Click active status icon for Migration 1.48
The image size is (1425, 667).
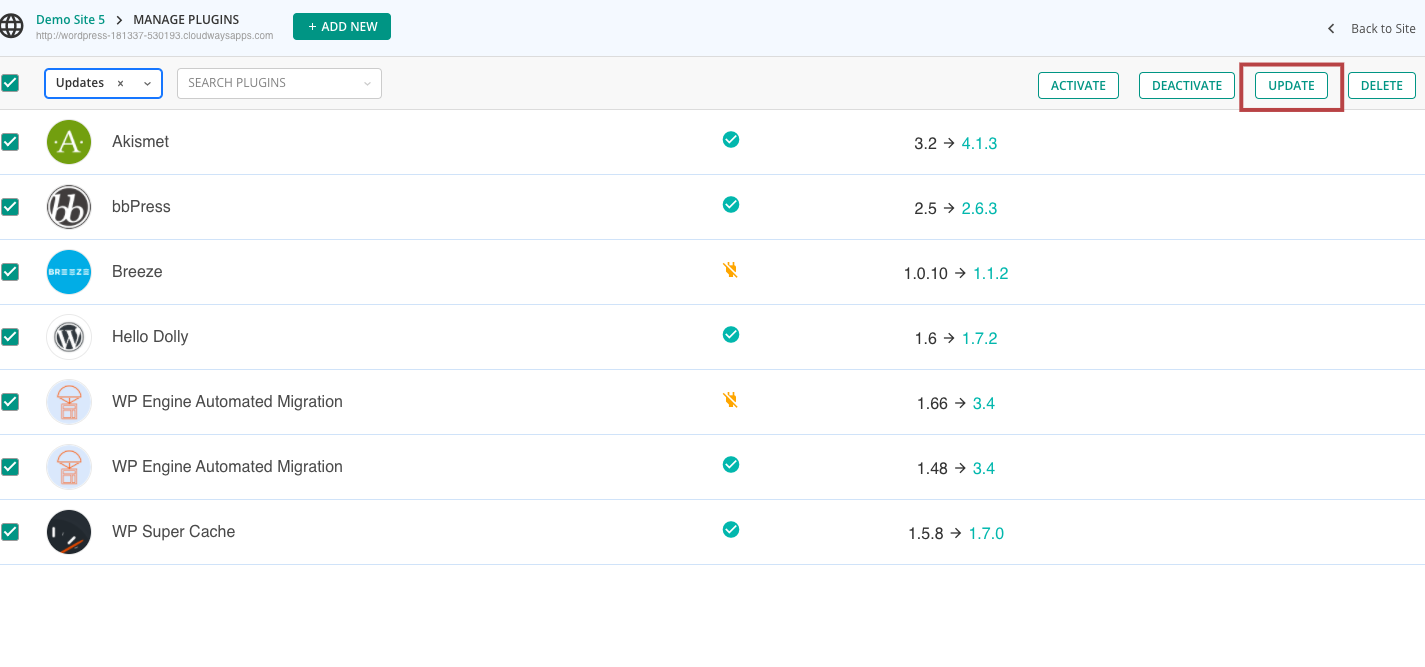pyautogui.click(x=731, y=465)
